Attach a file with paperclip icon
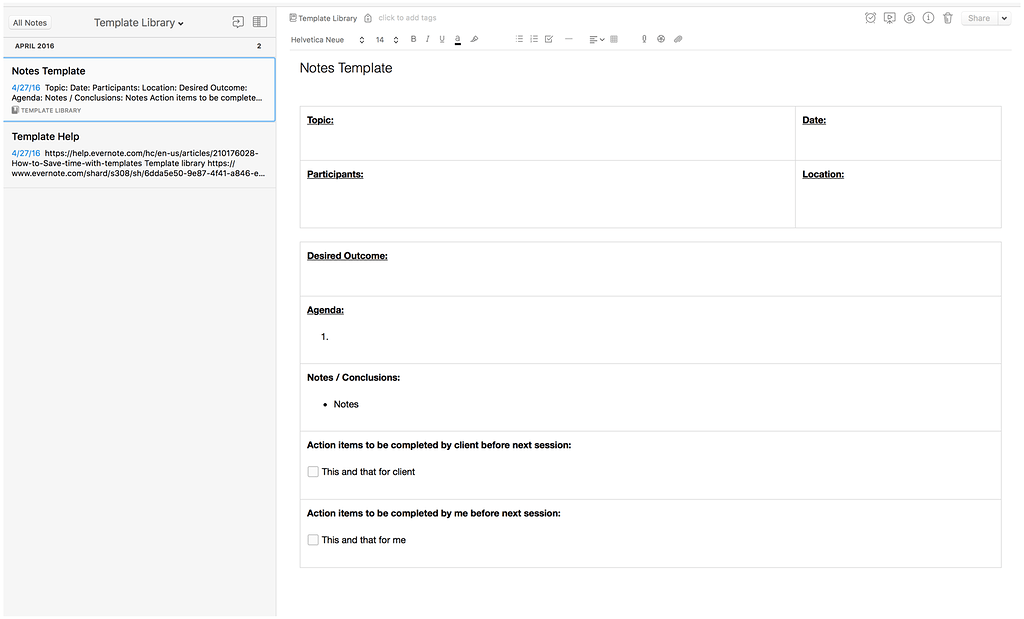Viewport: 1024px width, 619px height. pyautogui.click(x=678, y=39)
